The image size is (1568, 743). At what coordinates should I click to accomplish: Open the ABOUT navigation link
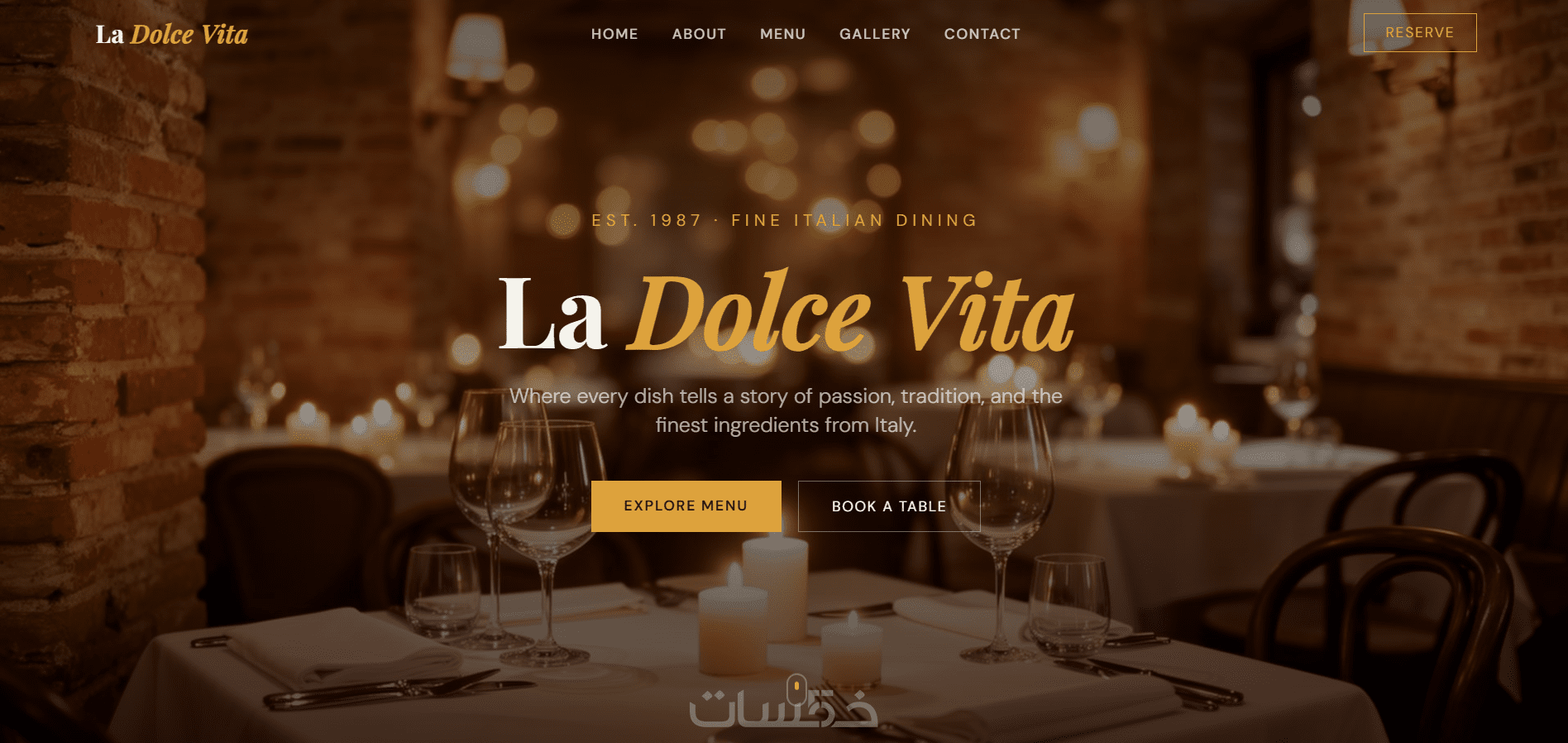[699, 34]
